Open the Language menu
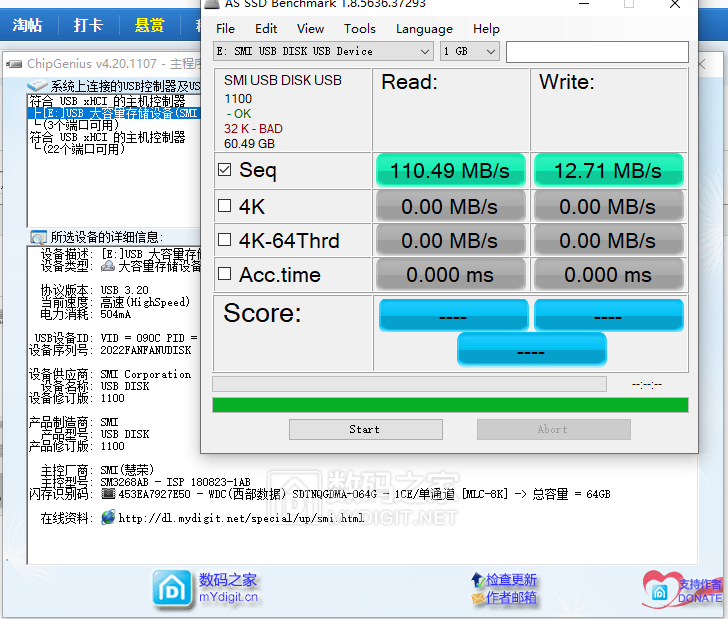The width and height of the screenshot is (728, 619). click(x=424, y=29)
